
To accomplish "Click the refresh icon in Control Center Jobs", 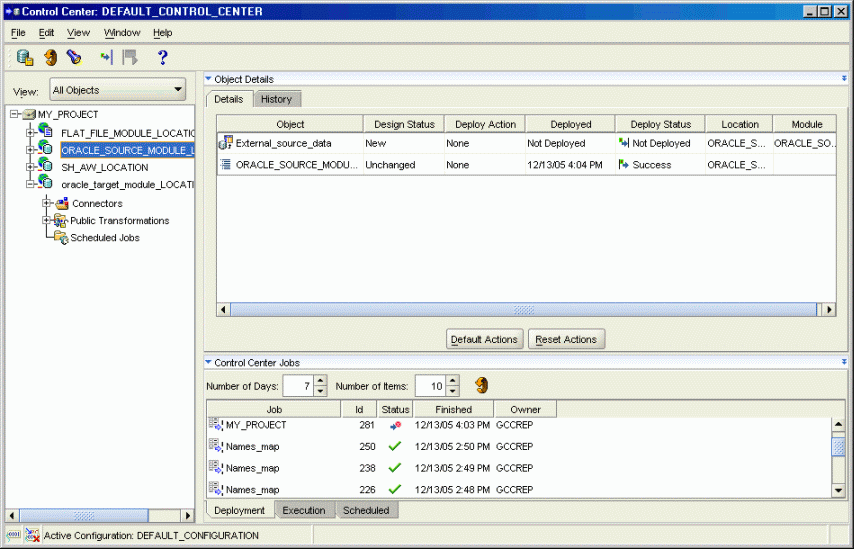I will [481, 386].
